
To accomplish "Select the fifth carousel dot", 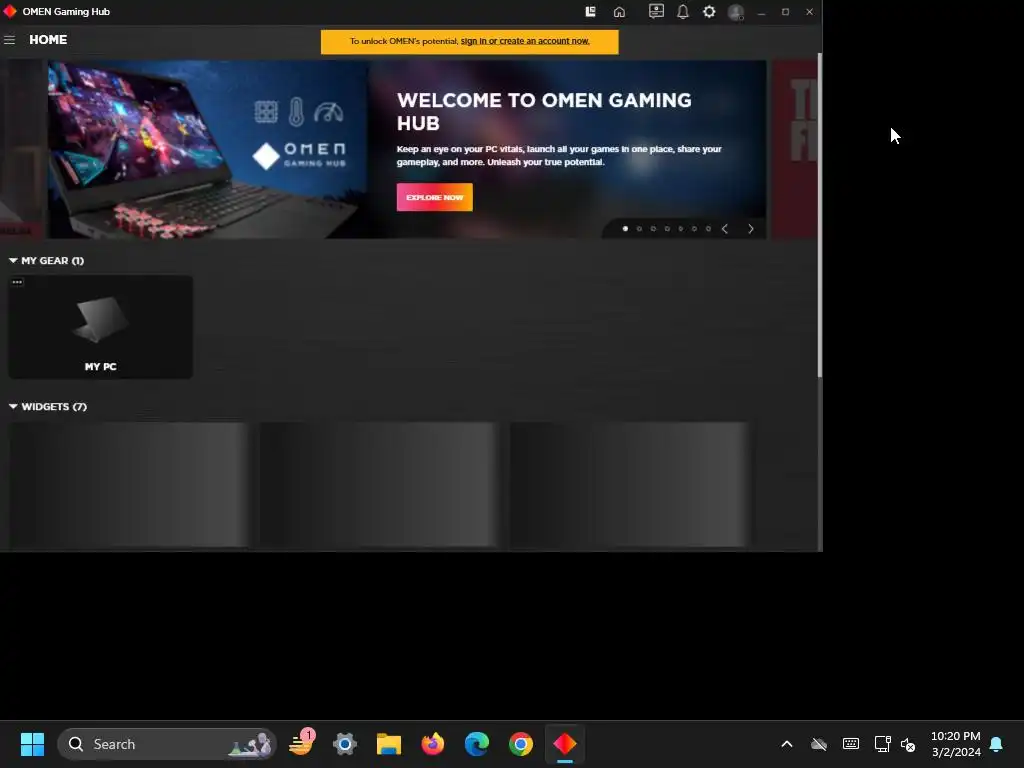I will click(x=680, y=229).
